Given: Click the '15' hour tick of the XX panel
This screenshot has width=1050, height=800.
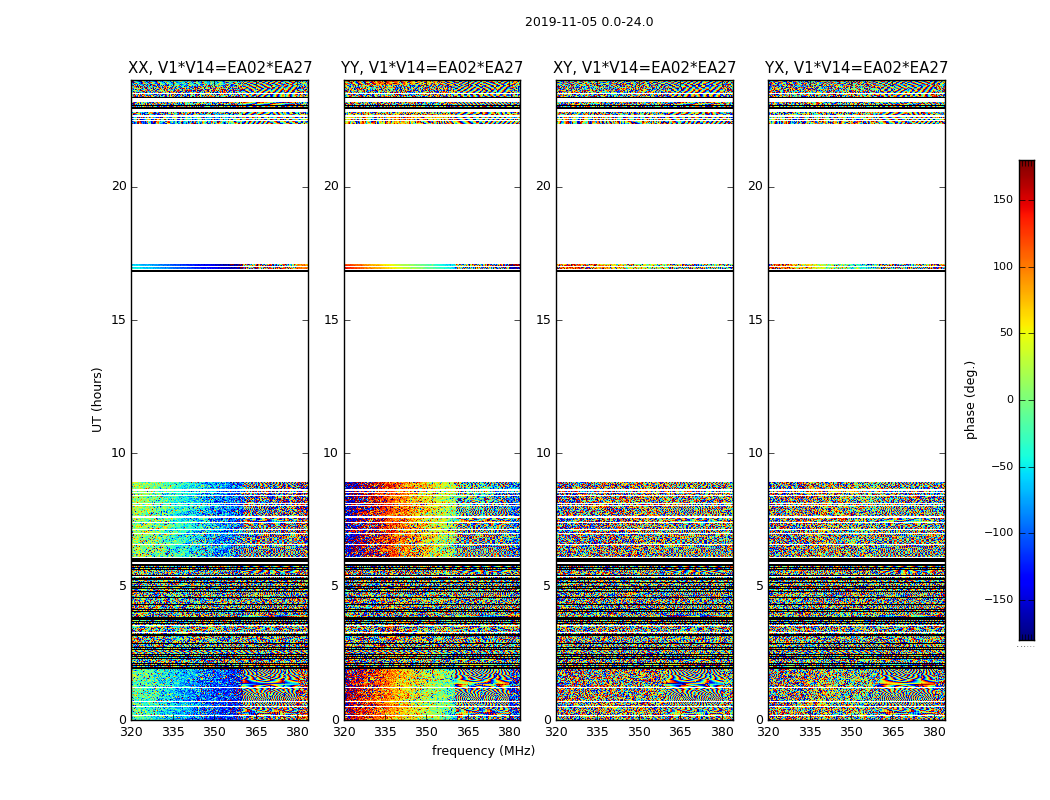Looking at the screenshot, I should pyautogui.click(x=119, y=320).
